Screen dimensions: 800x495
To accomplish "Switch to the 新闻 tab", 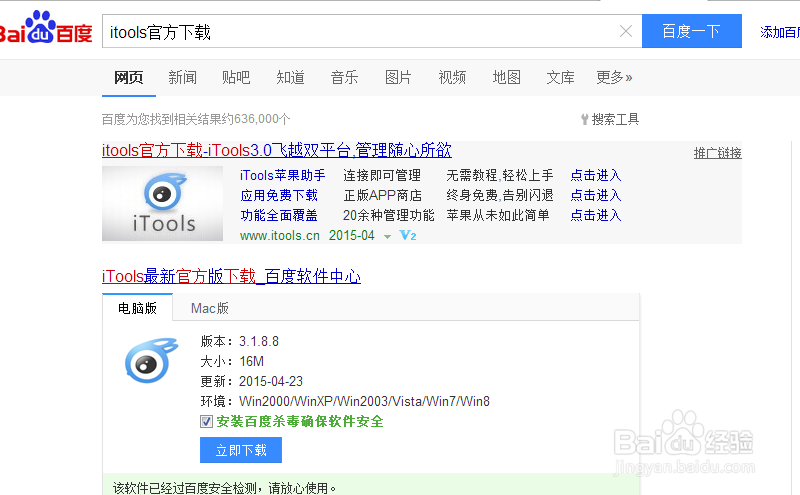I will 183,78.
